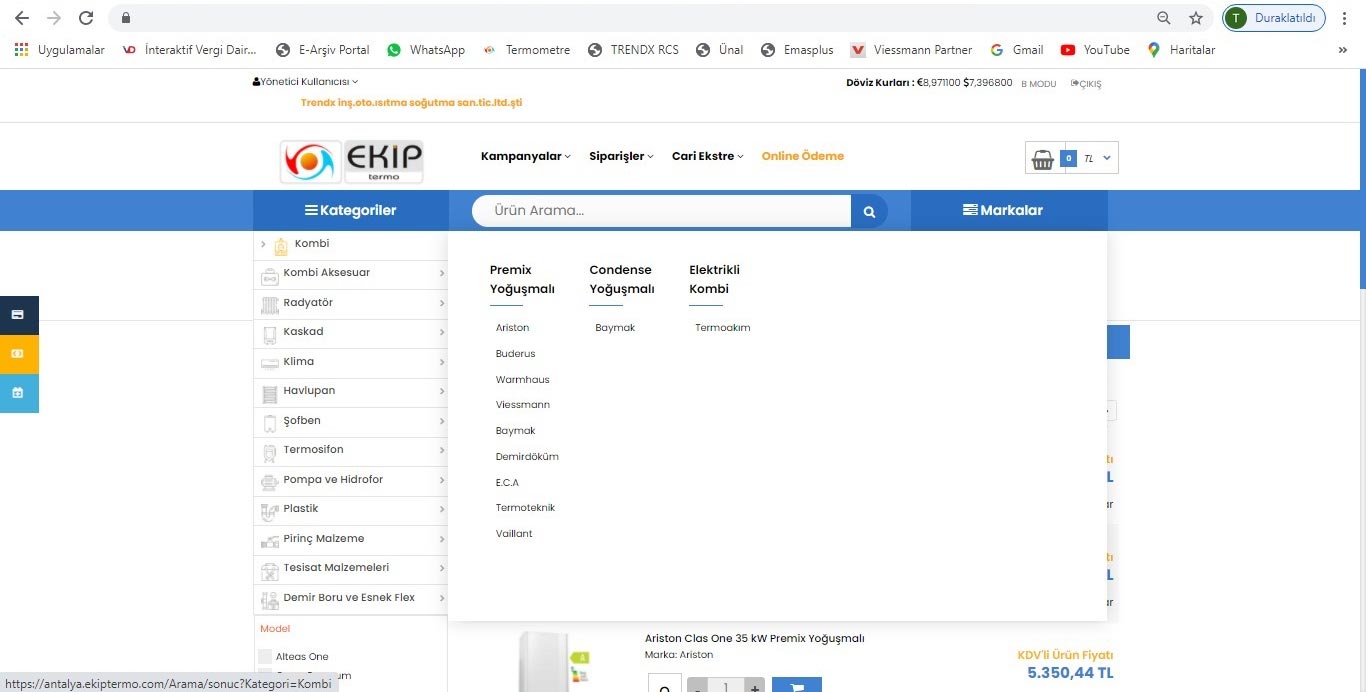The image size is (1366, 692).
Task: Open the WhatsApp bookmark
Action: [x=426, y=50]
